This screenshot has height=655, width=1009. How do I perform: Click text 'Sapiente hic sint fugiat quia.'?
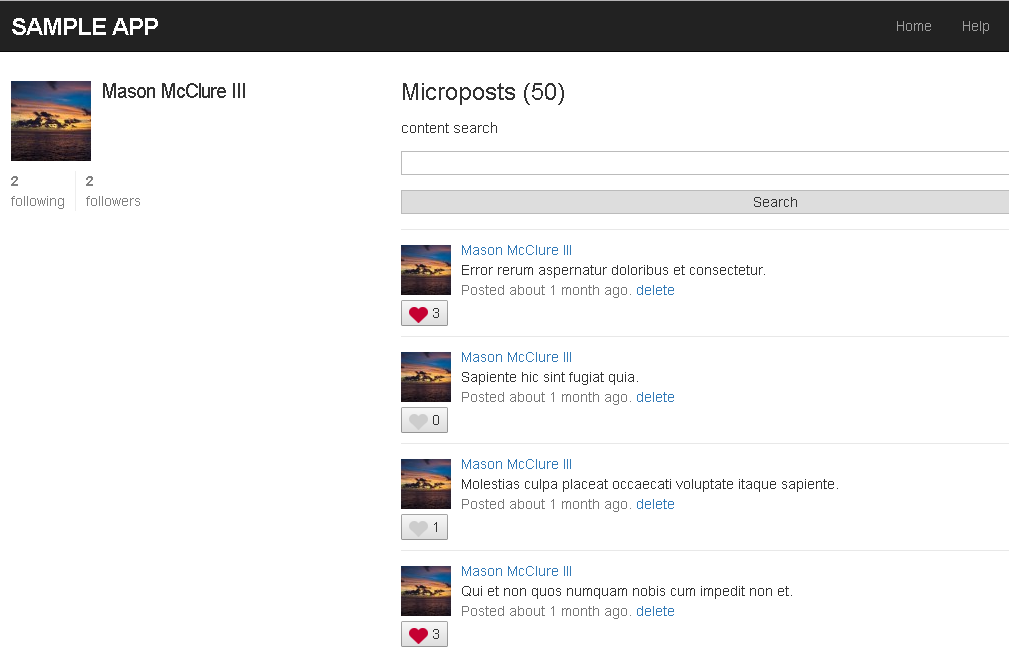click(550, 377)
